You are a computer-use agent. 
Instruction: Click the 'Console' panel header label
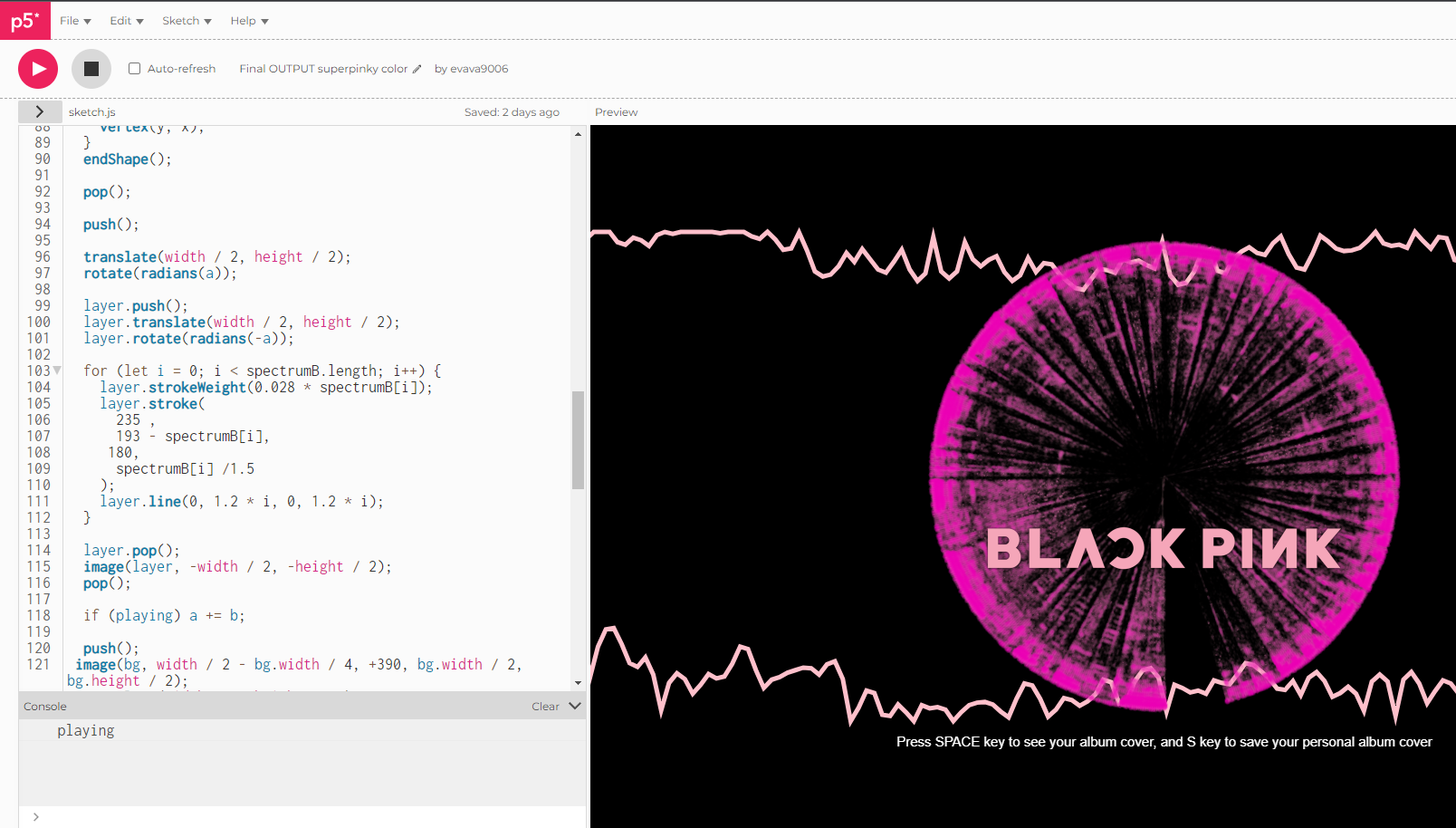tap(45, 707)
